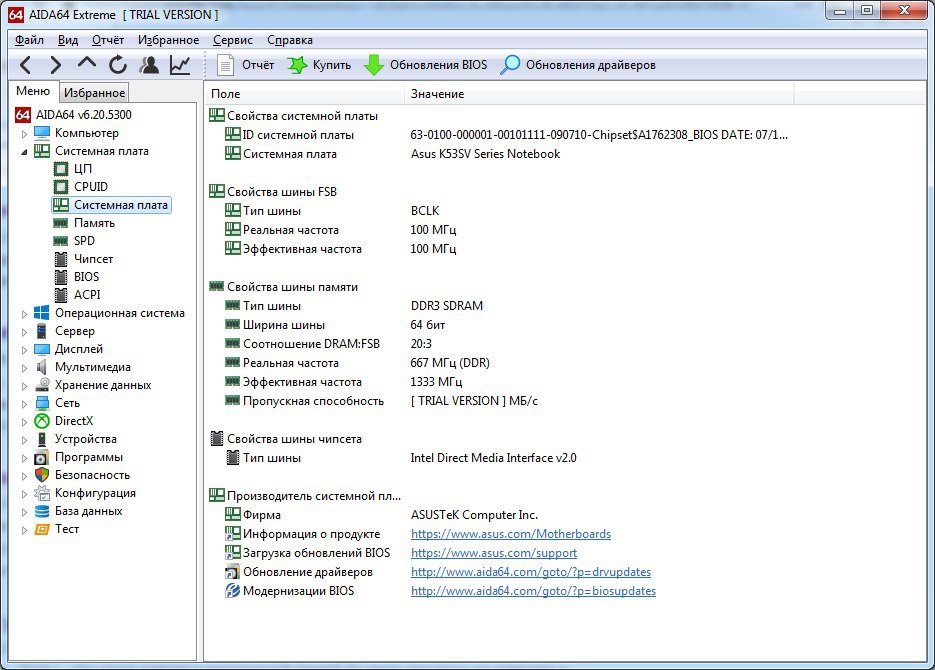
Task: Open the Отчёт menu in menu bar
Action: coord(108,40)
